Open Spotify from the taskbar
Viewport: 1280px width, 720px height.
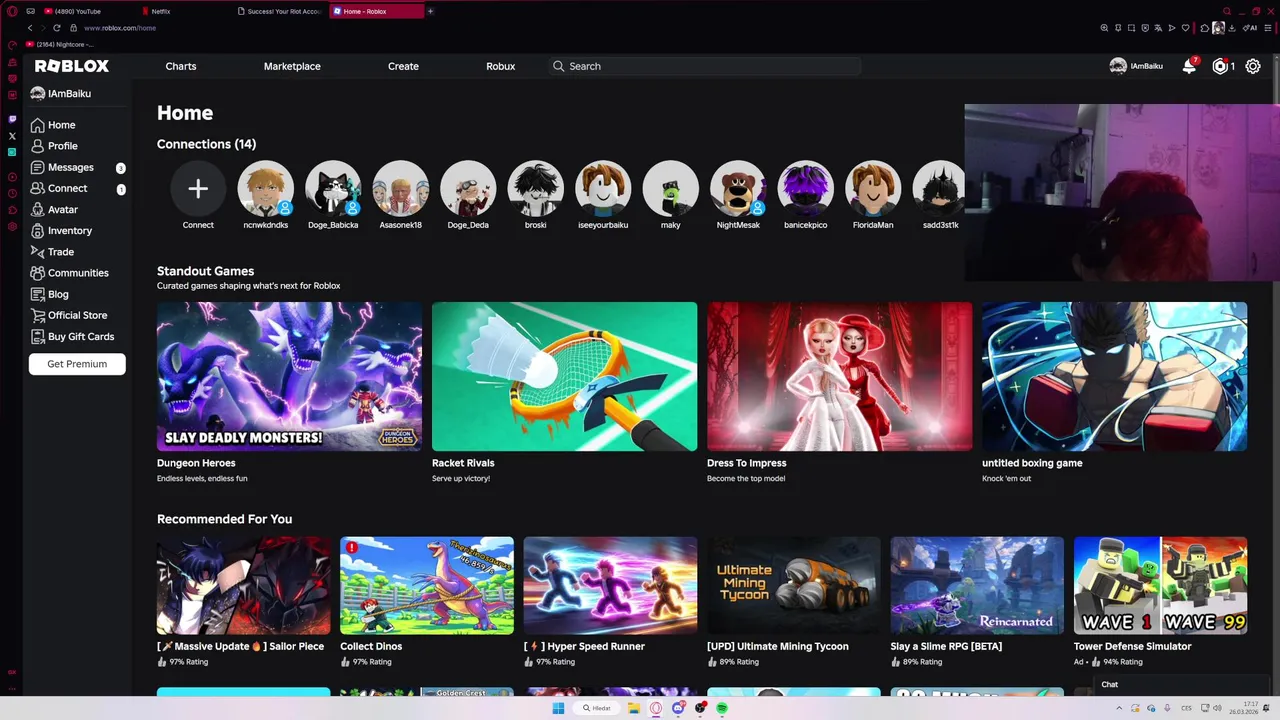722,708
